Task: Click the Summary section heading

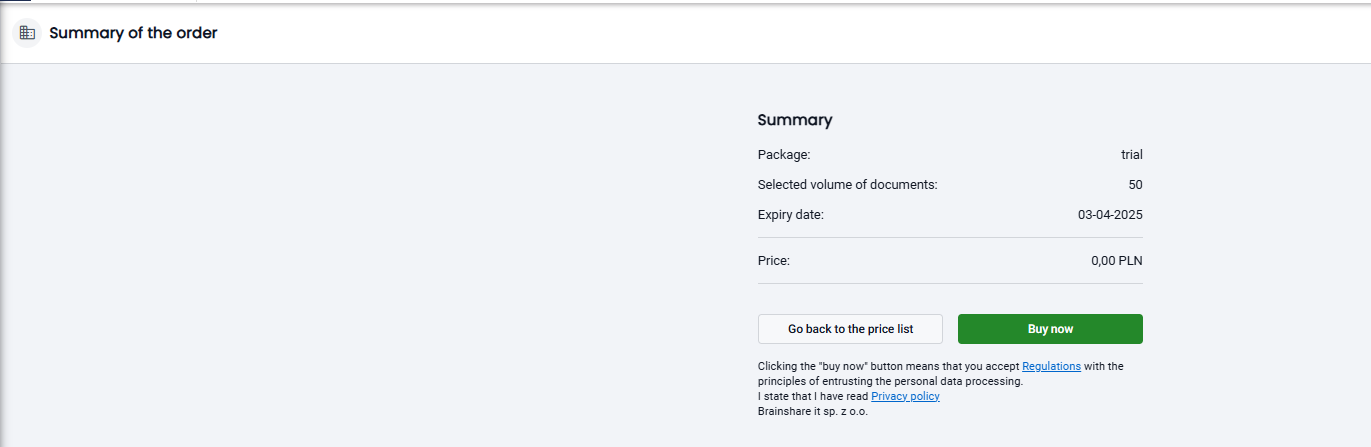Action: tap(795, 120)
